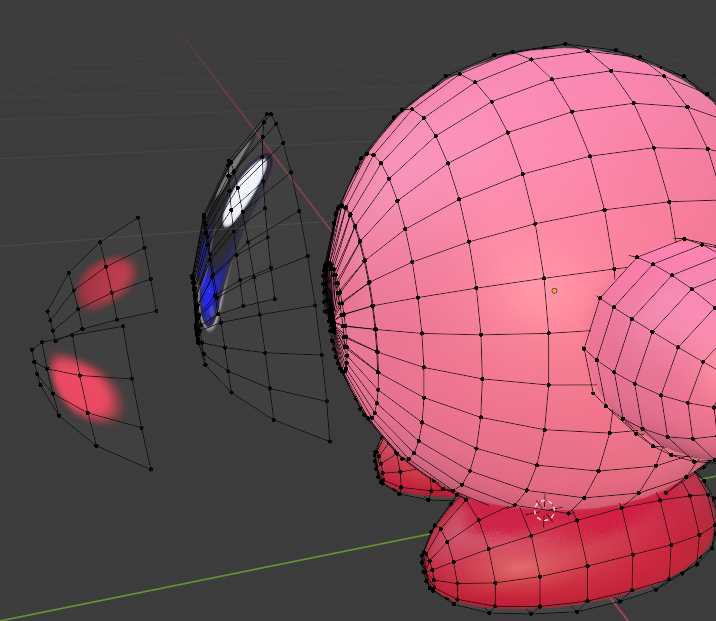Select the white eye highlight shape
Image resolution: width=716 pixels, height=621 pixels.
click(x=246, y=189)
